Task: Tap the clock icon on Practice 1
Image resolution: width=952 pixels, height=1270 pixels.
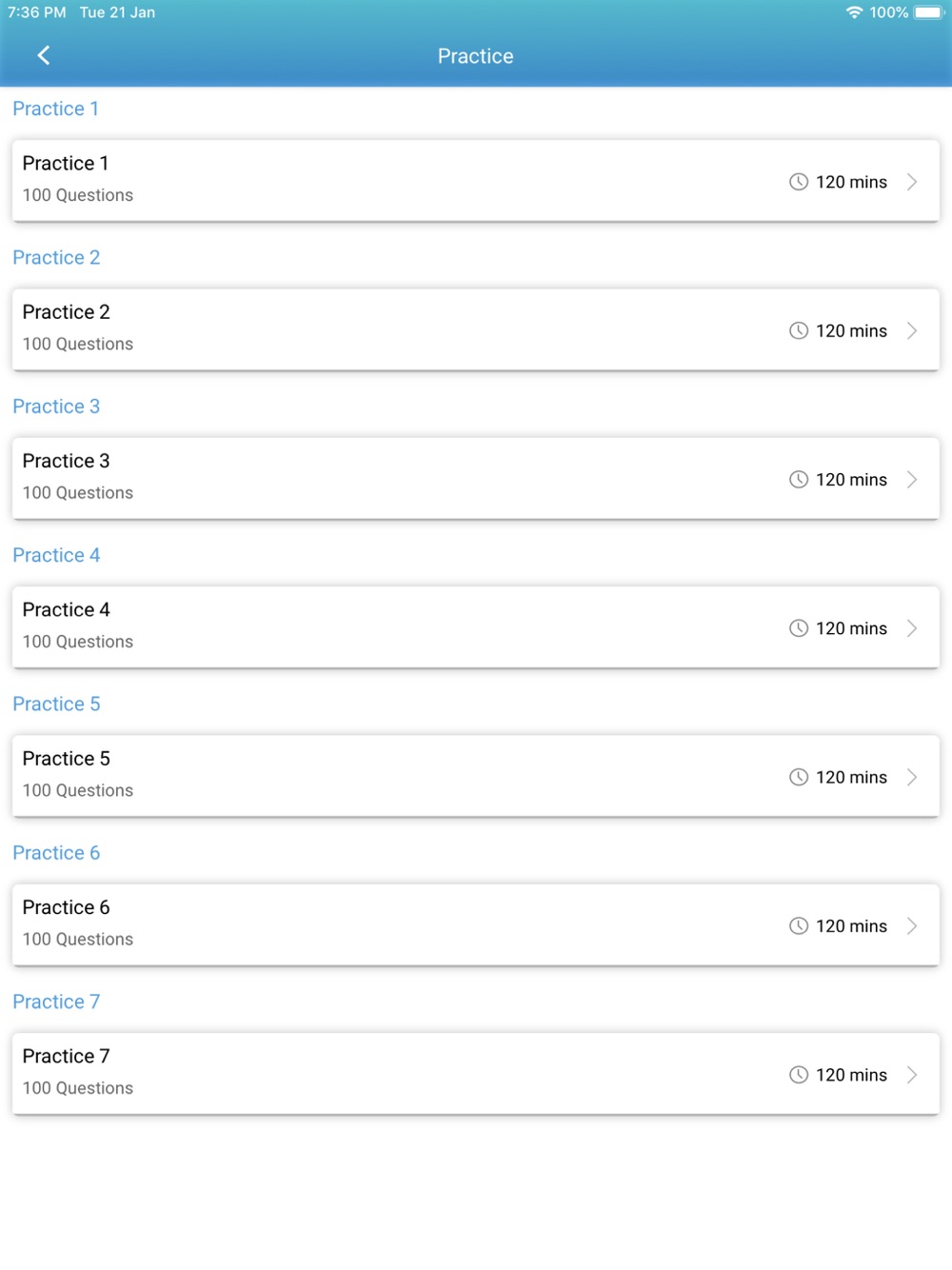Action: click(799, 182)
